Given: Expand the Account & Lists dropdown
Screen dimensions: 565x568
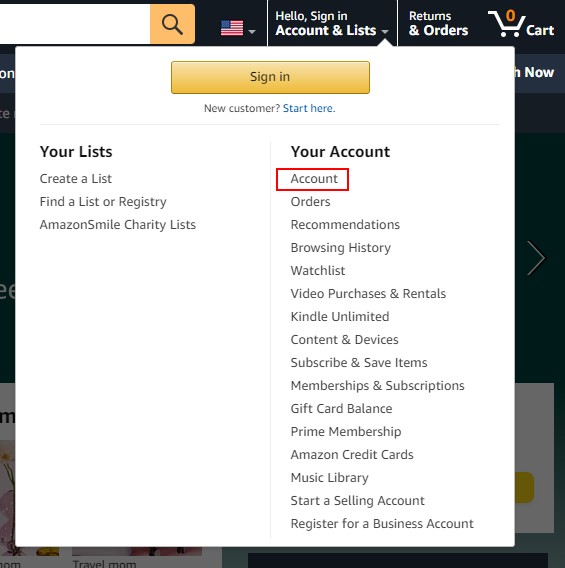Looking at the screenshot, I should (332, 24).
